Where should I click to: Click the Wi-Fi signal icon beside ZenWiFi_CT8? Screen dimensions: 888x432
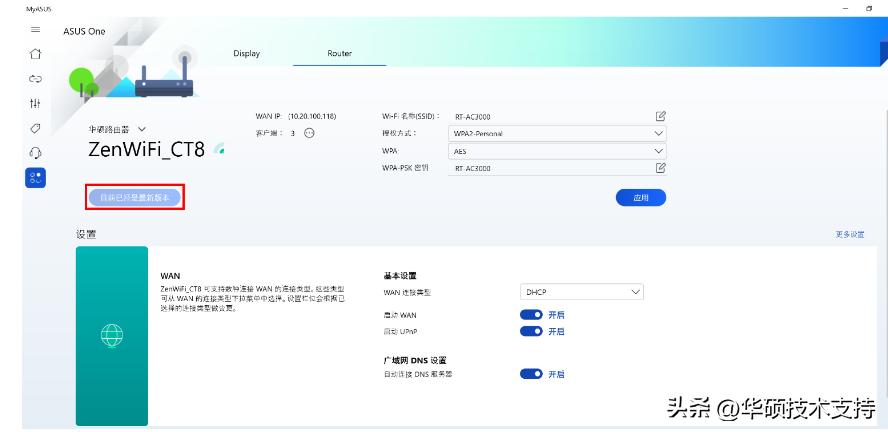coord(219,149)
